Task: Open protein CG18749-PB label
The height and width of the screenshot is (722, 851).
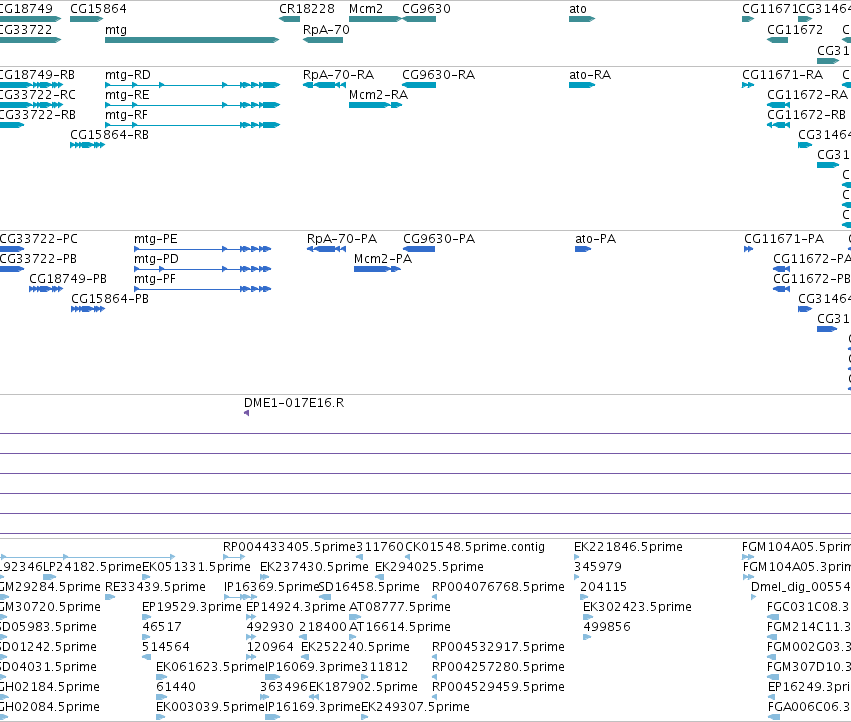Action: click(68, 279)
